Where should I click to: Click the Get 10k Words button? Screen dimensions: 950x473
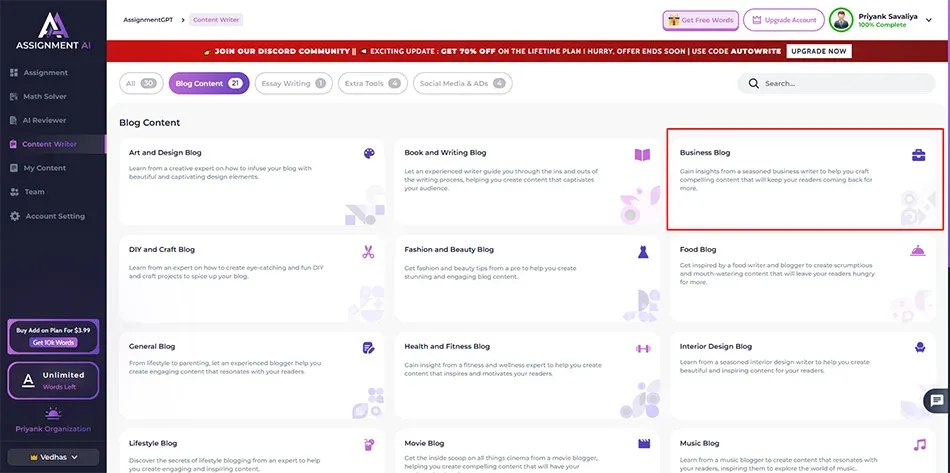pos(53,342)
